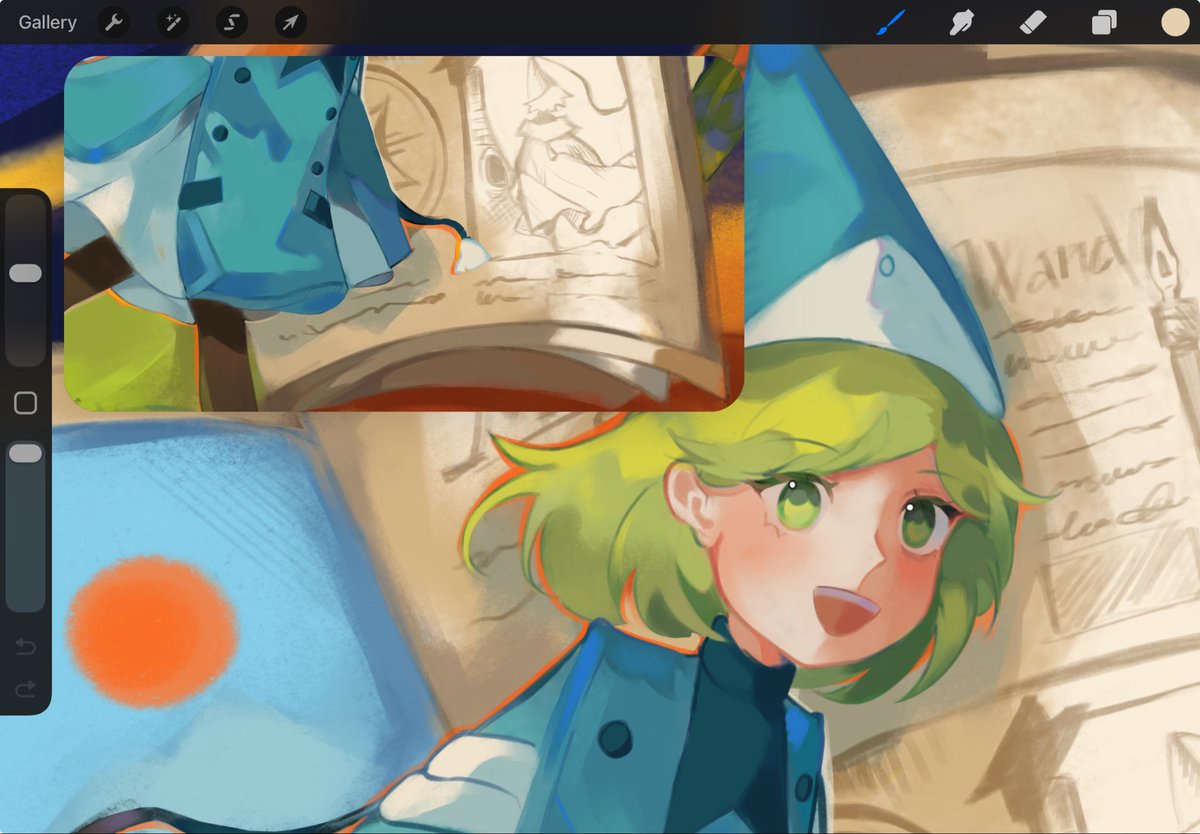Select the Eraser tool
The width and height of the screenshot is (1200, 834).
click(1032, 22)
